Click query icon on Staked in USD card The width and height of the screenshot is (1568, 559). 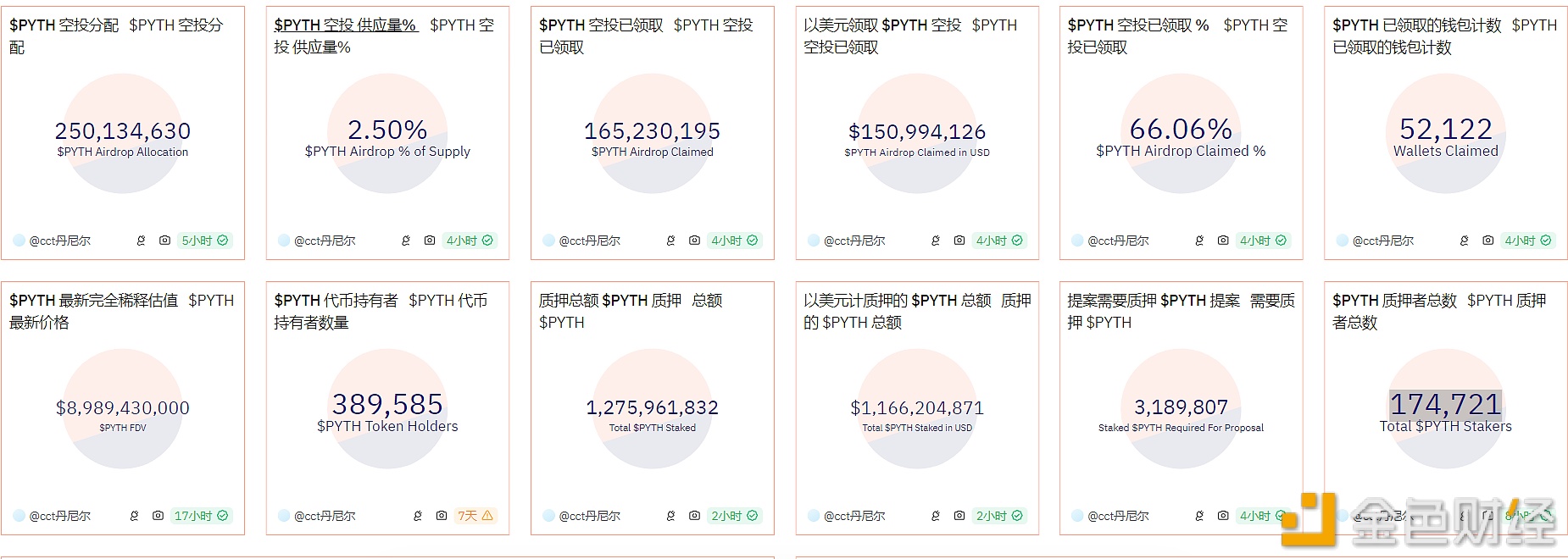click(x=936, y=516)
